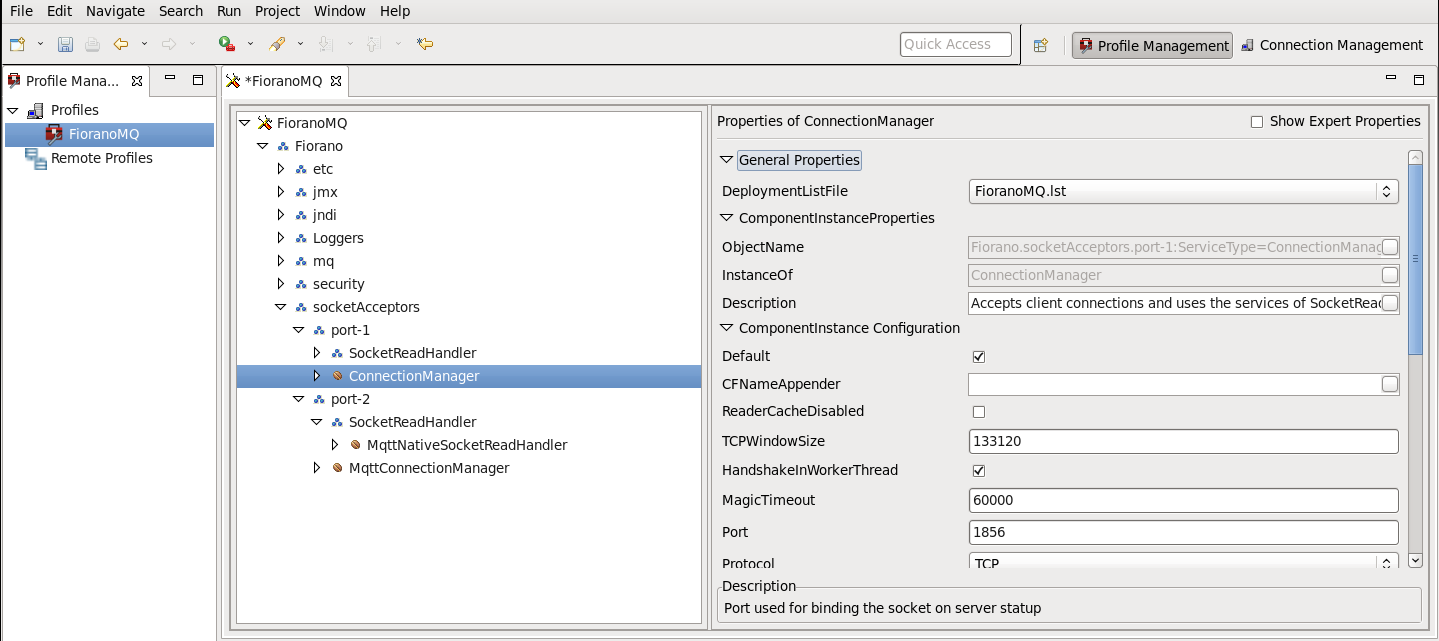This screenshot has width=1439, height=641.
Task: Close the Profile Management view tab
Action: [137, 81]
